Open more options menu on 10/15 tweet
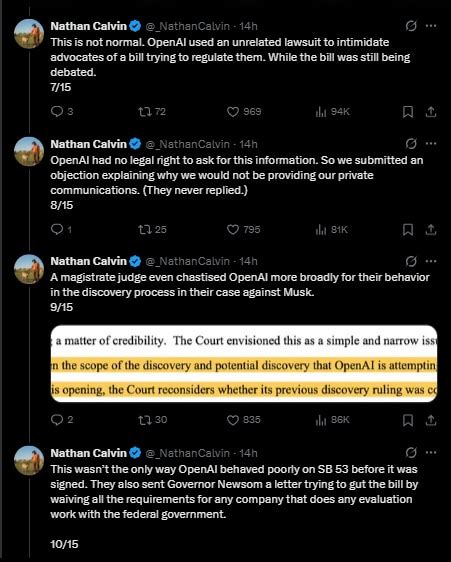 (x=431, y=452)
